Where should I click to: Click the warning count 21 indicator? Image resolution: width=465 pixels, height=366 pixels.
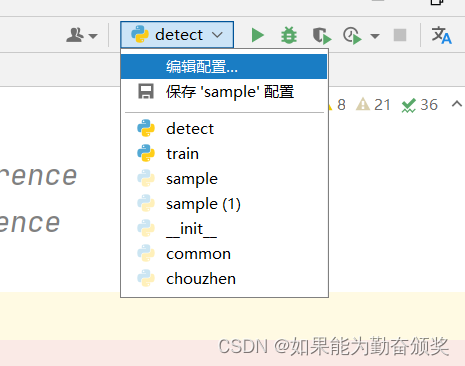[x=373, y=105]
